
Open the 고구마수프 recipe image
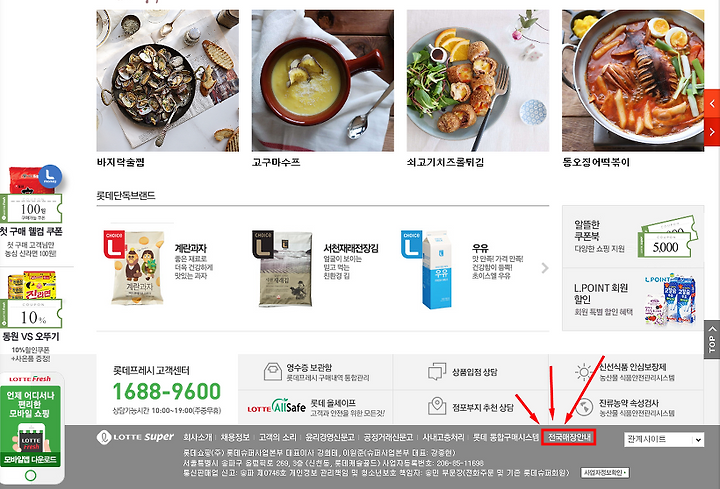coord(323,81)
